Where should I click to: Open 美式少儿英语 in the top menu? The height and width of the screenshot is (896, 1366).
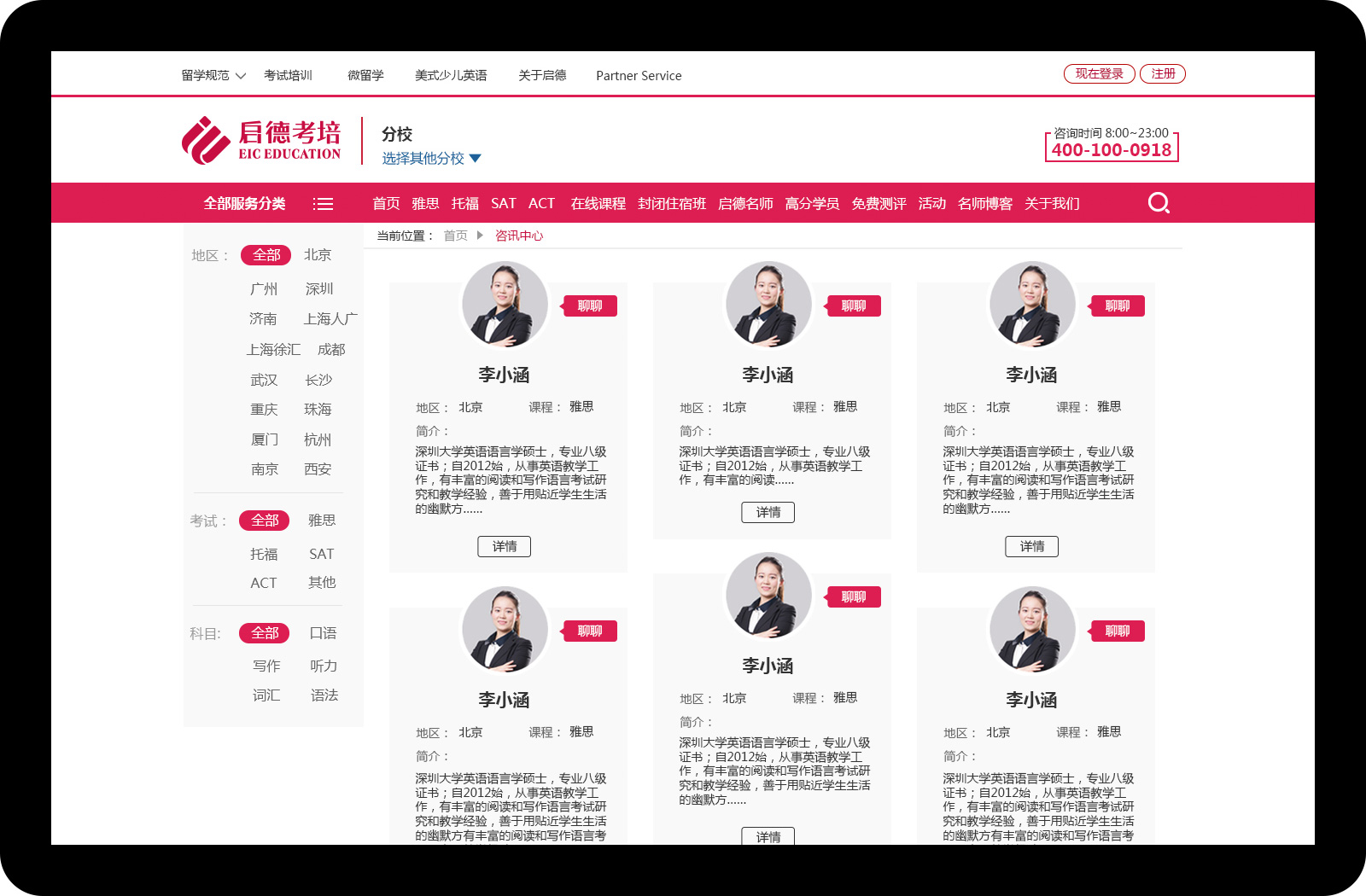[x=451, y=76]
